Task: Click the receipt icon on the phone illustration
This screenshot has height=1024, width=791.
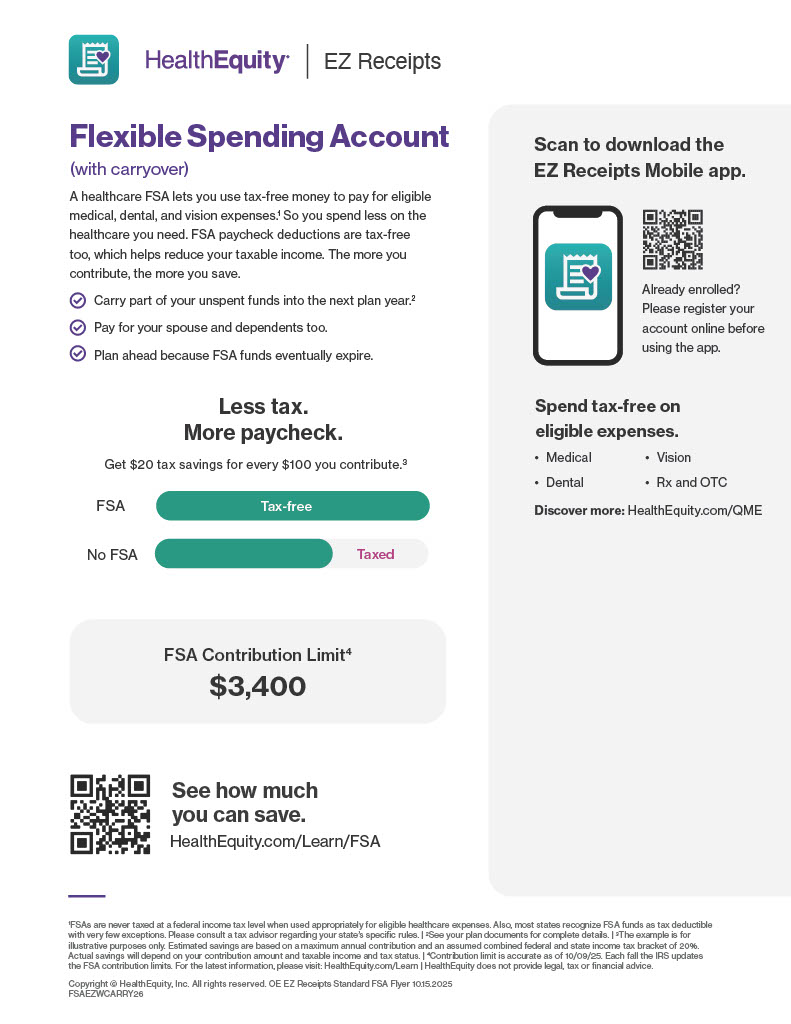Action: 578,277
